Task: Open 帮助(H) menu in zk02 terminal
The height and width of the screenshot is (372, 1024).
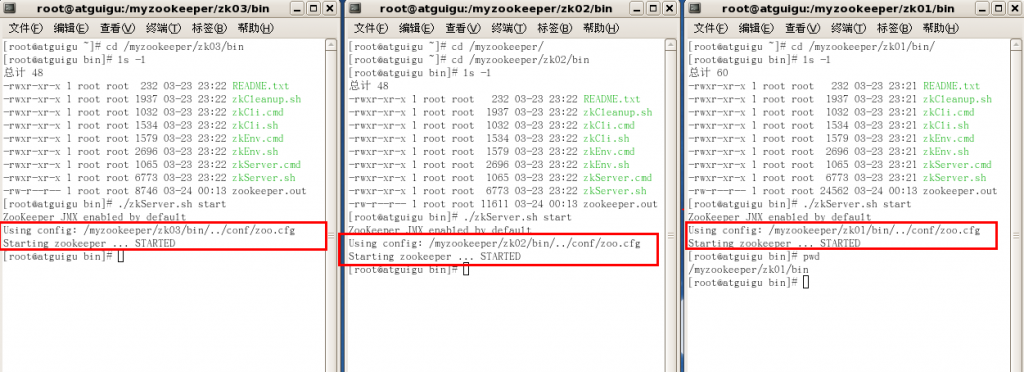Action: (x=601, y=29)
